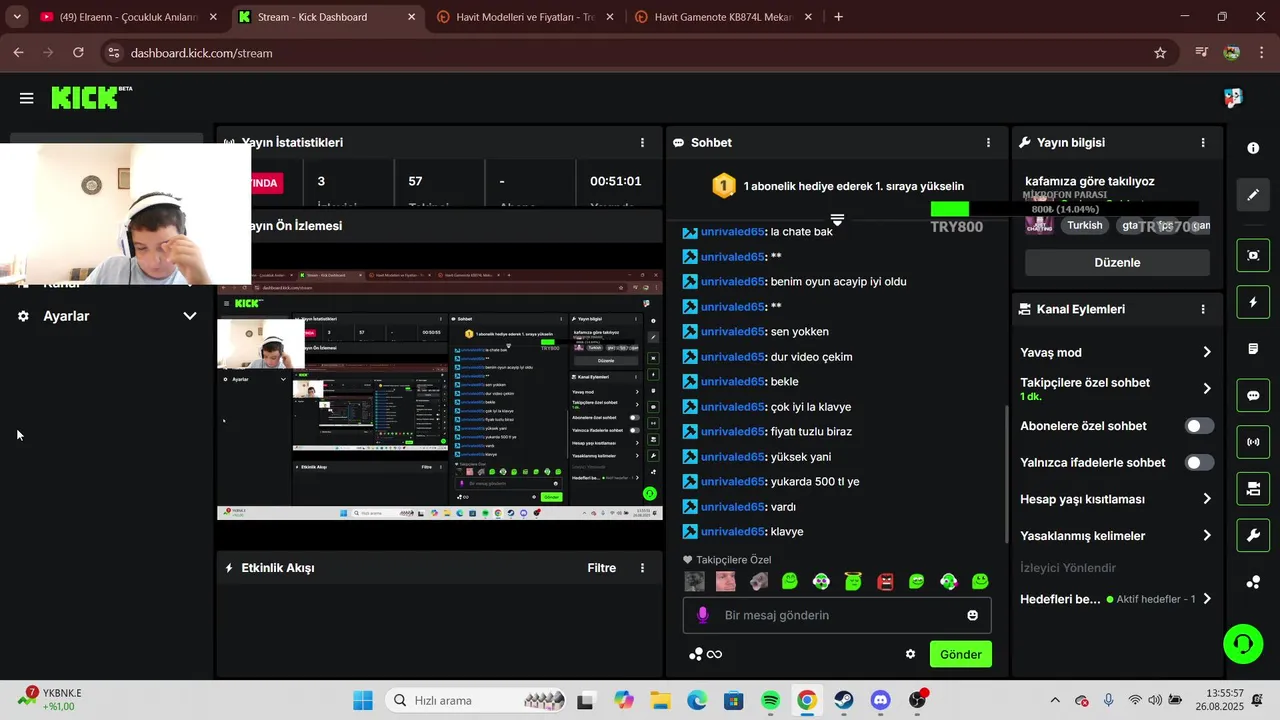The image size is (1280, 720).
Task: Open browser tab list dropdown arrow
Action: click(x=17, y=17)
